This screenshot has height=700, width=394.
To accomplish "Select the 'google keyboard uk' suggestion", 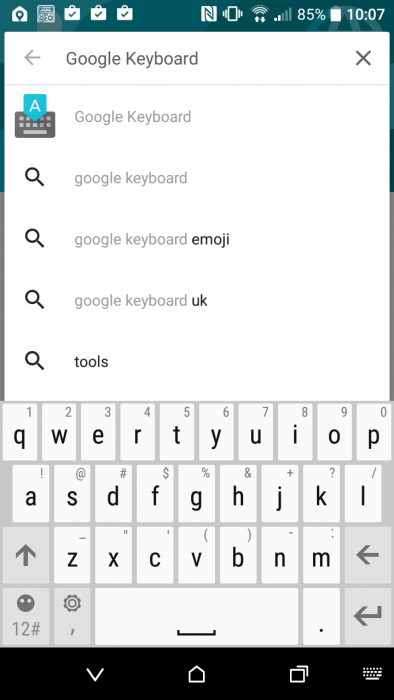I will (197, 301).
